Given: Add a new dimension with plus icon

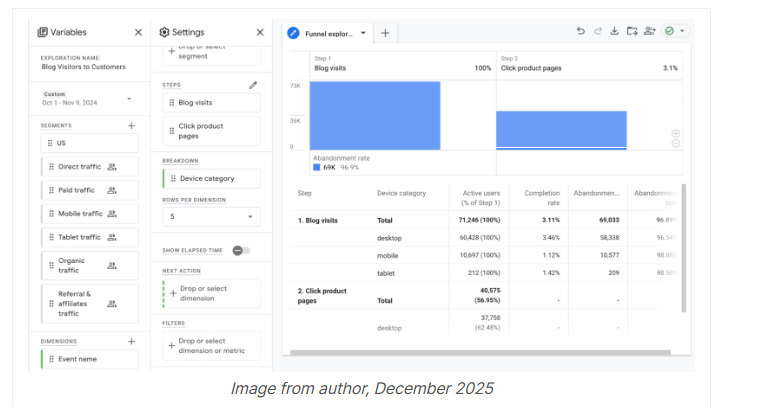Looking at the screenshot, I should coord(131,341).
